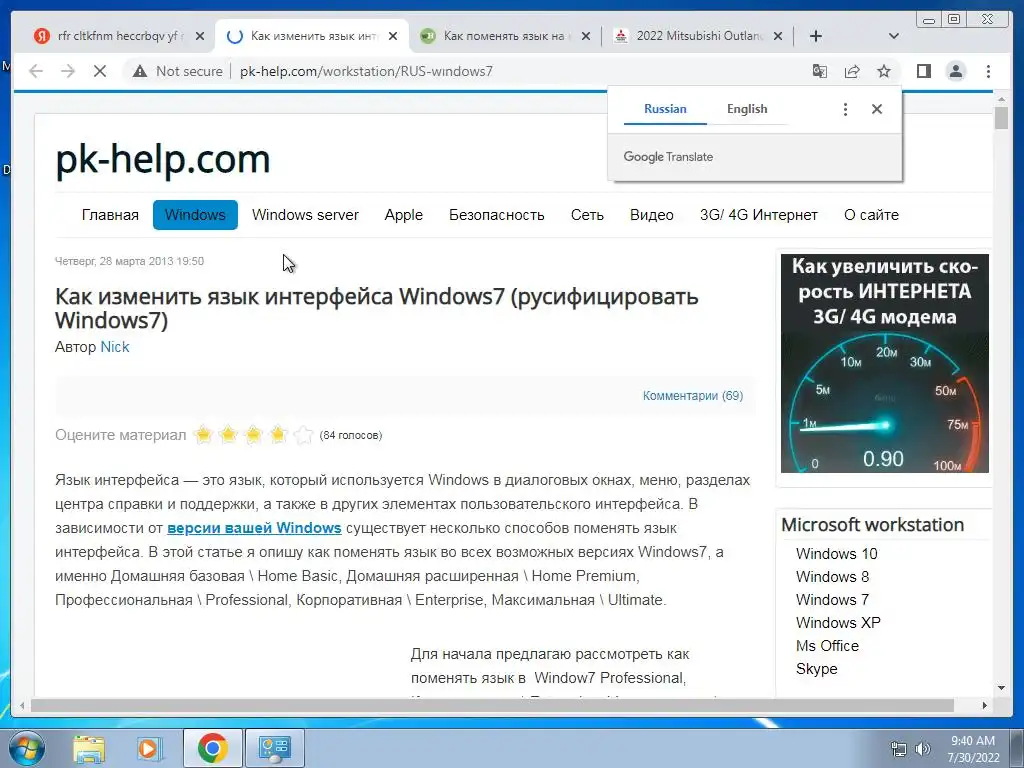The height and width of the screenshot is (768, 1024).
Task: Open Control Panel taskbar icon
Action: point(275,748)
